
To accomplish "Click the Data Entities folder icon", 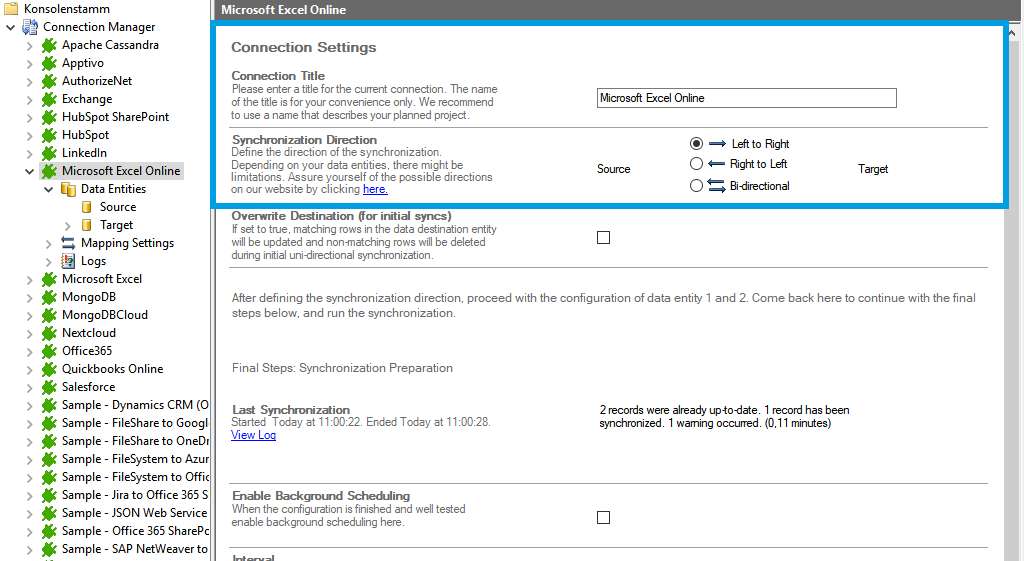I will (68, 189).
